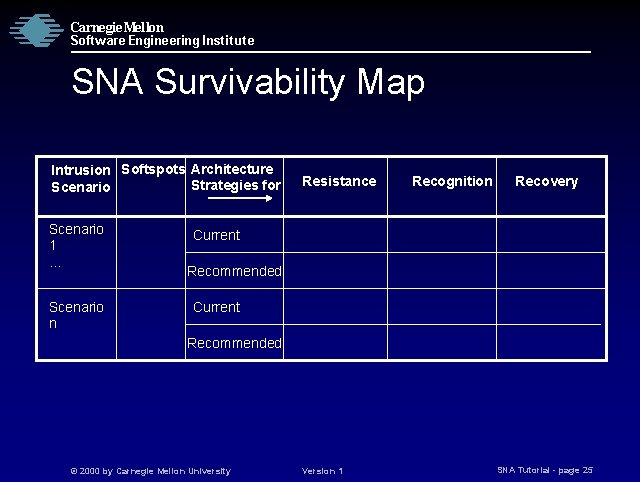This screenshot has height=482, width=640.
Task: Click the Software Engineering Institute logo icon
Action: click(x=36, y=31)
